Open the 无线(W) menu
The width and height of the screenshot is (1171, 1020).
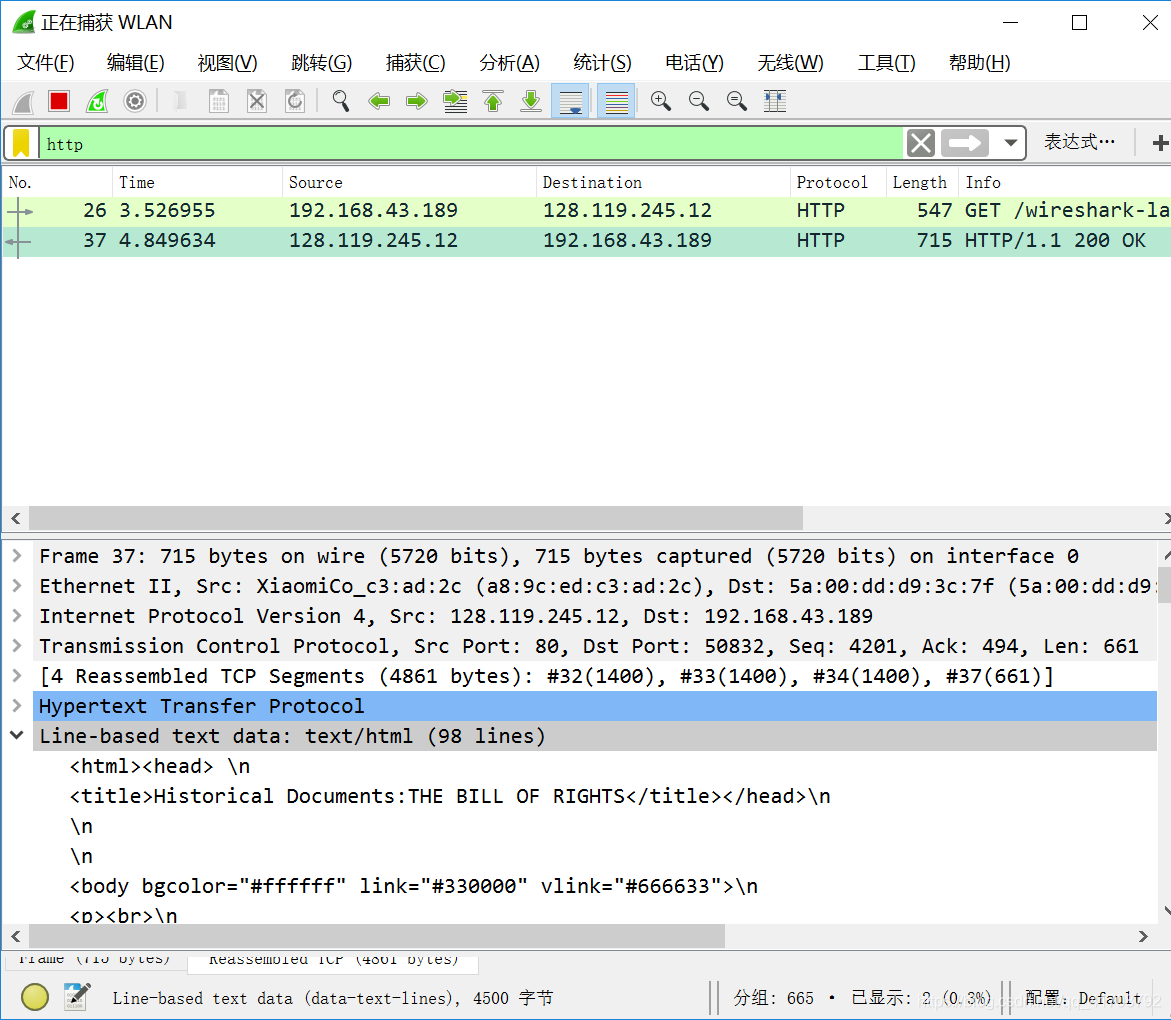click(x=790, y=63)
